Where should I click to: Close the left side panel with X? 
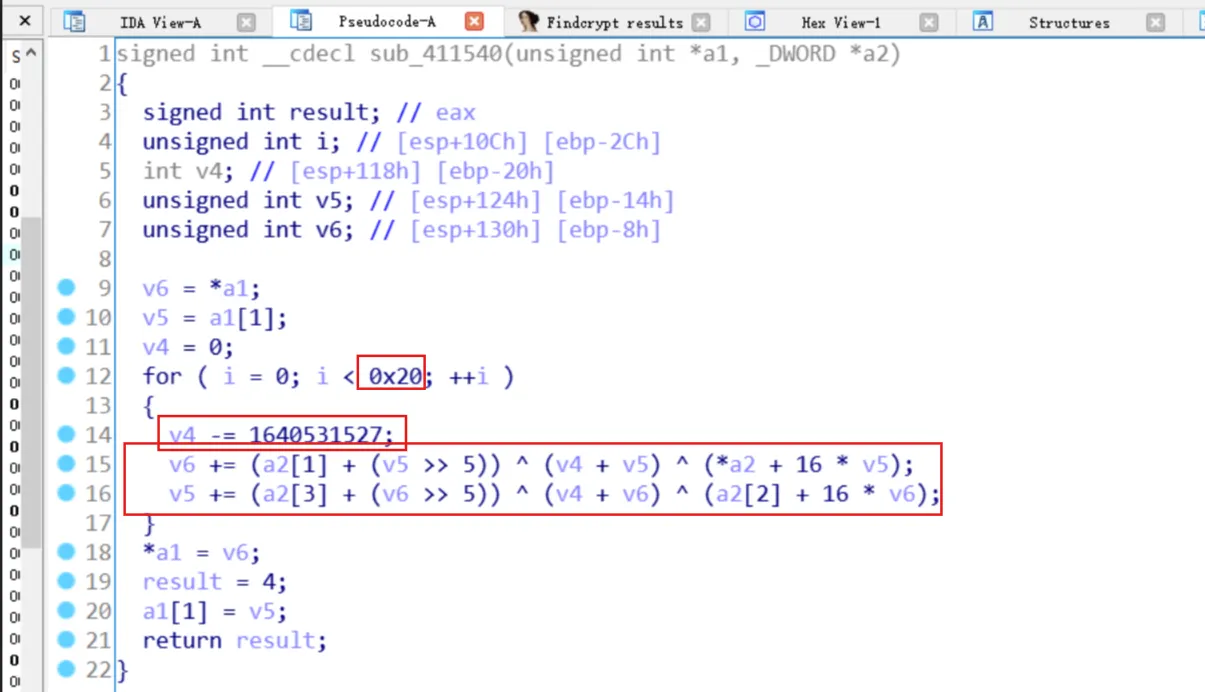(24, 21)
